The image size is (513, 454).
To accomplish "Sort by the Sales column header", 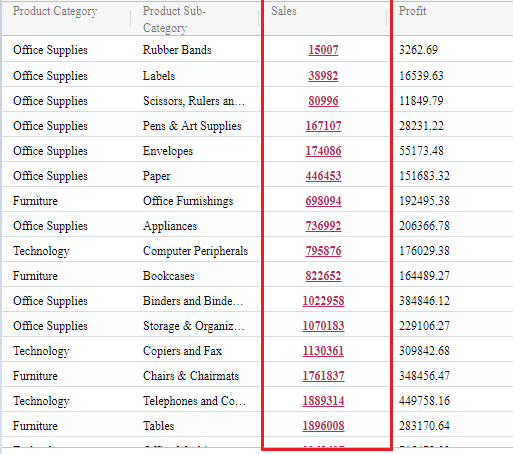I will (284, 11).
